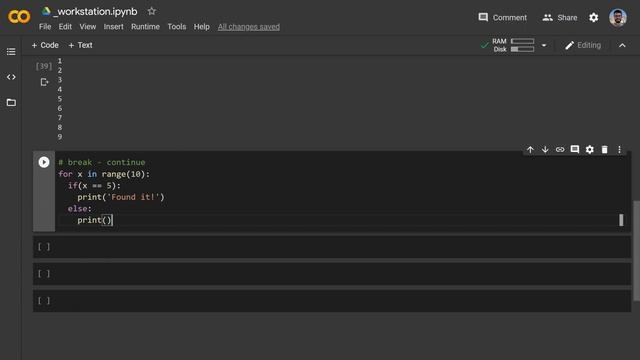The width and height of the screenshot is (640, 360).
Task: Click the Disk usage bar
Action: (x=522, y=49)
